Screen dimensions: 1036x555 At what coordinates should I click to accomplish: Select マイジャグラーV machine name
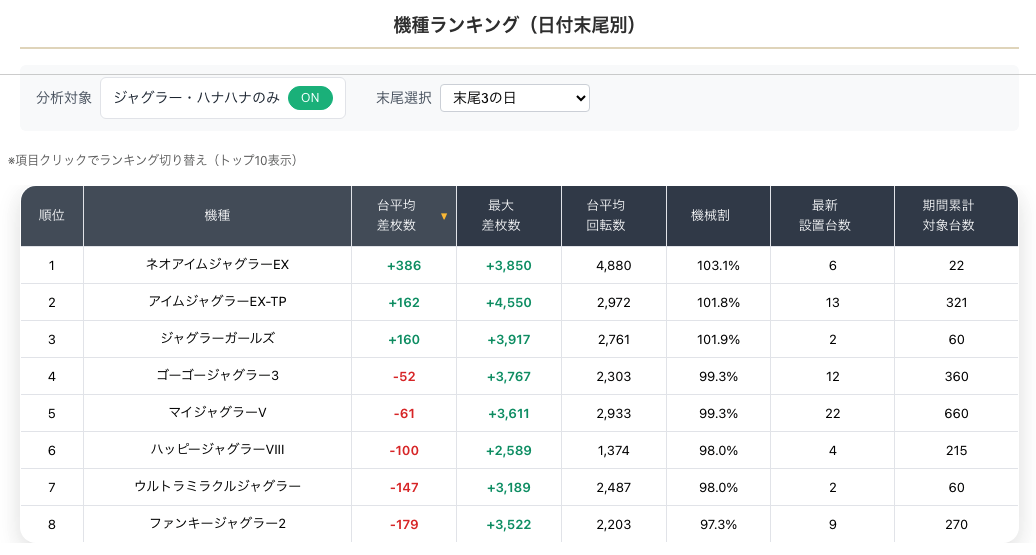pos(217,413)
